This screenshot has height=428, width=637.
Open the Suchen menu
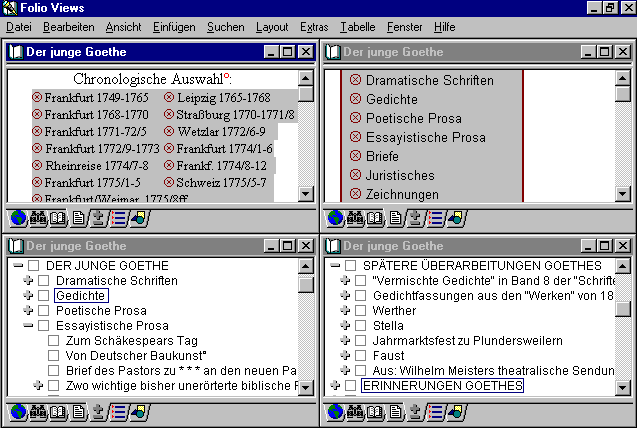pyautogui.click(x=226, y=27)
